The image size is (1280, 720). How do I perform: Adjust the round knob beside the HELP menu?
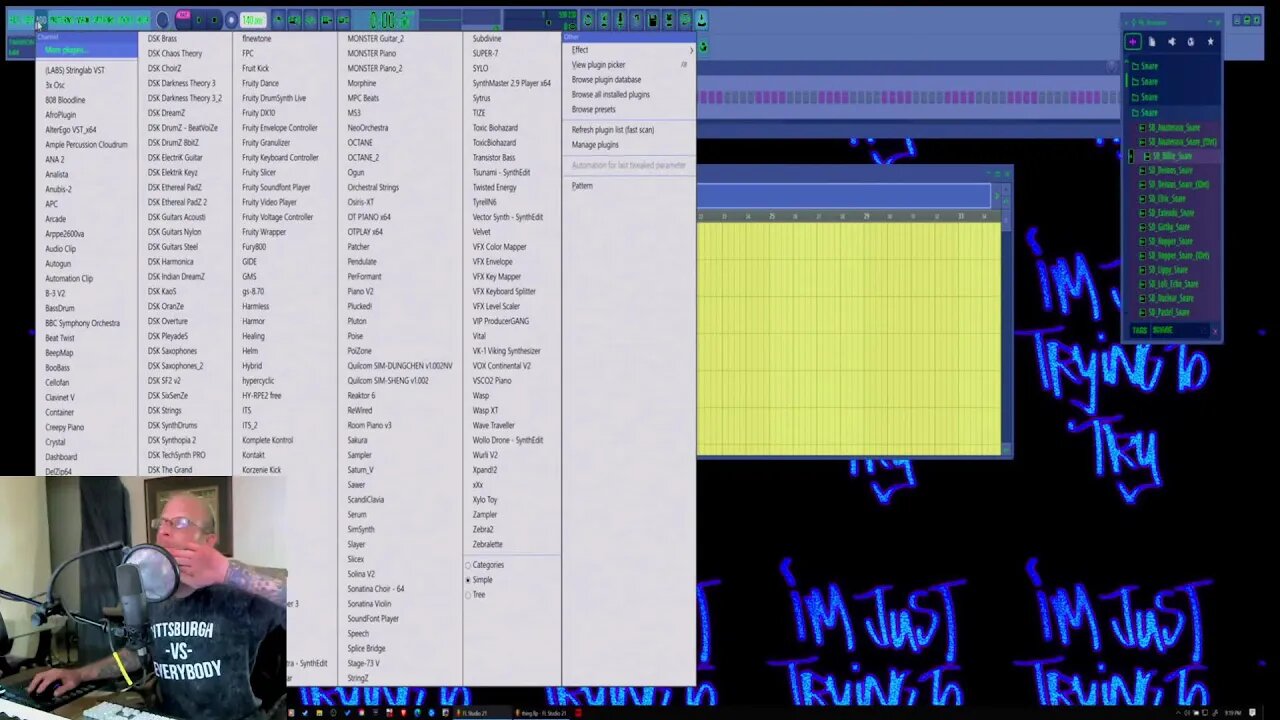164,20
